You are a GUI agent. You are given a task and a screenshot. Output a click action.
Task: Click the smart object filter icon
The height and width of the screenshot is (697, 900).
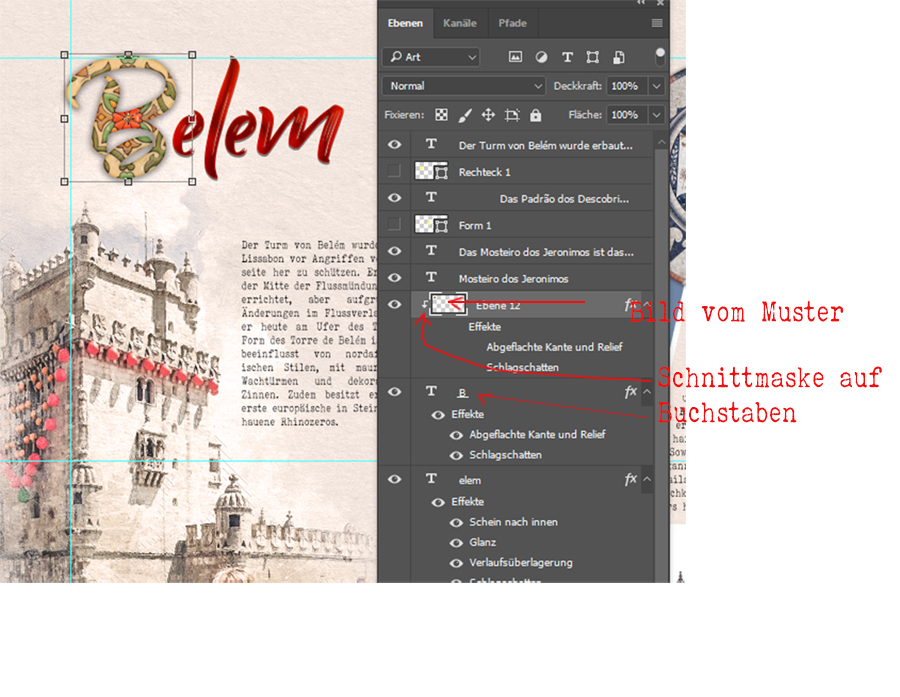619,57
